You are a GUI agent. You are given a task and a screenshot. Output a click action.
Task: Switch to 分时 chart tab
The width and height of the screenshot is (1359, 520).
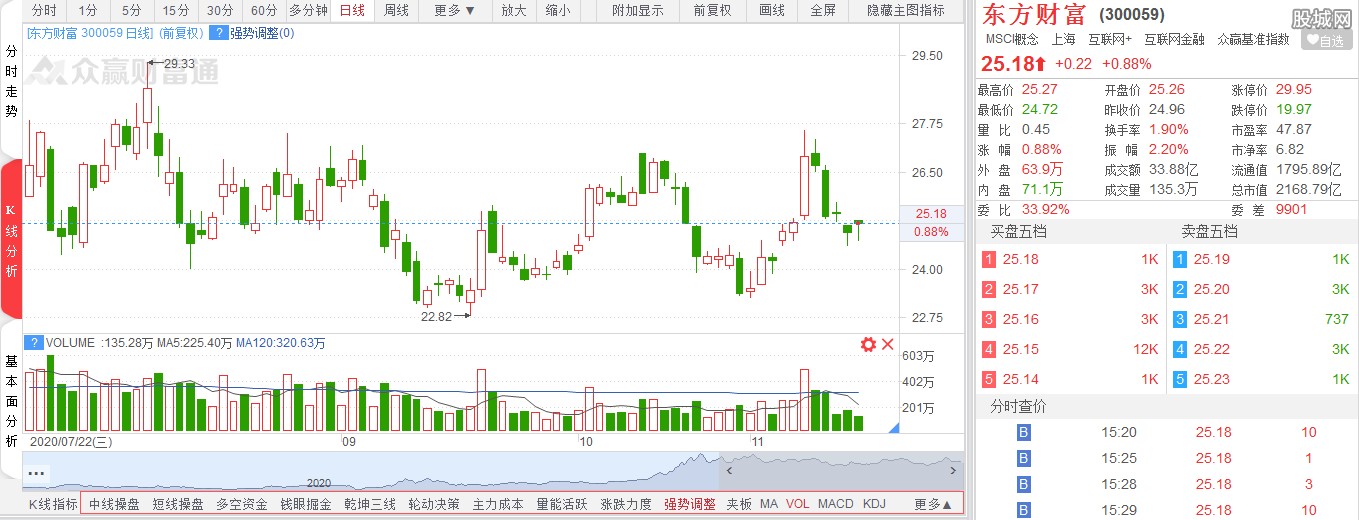(x=44, y=11)
